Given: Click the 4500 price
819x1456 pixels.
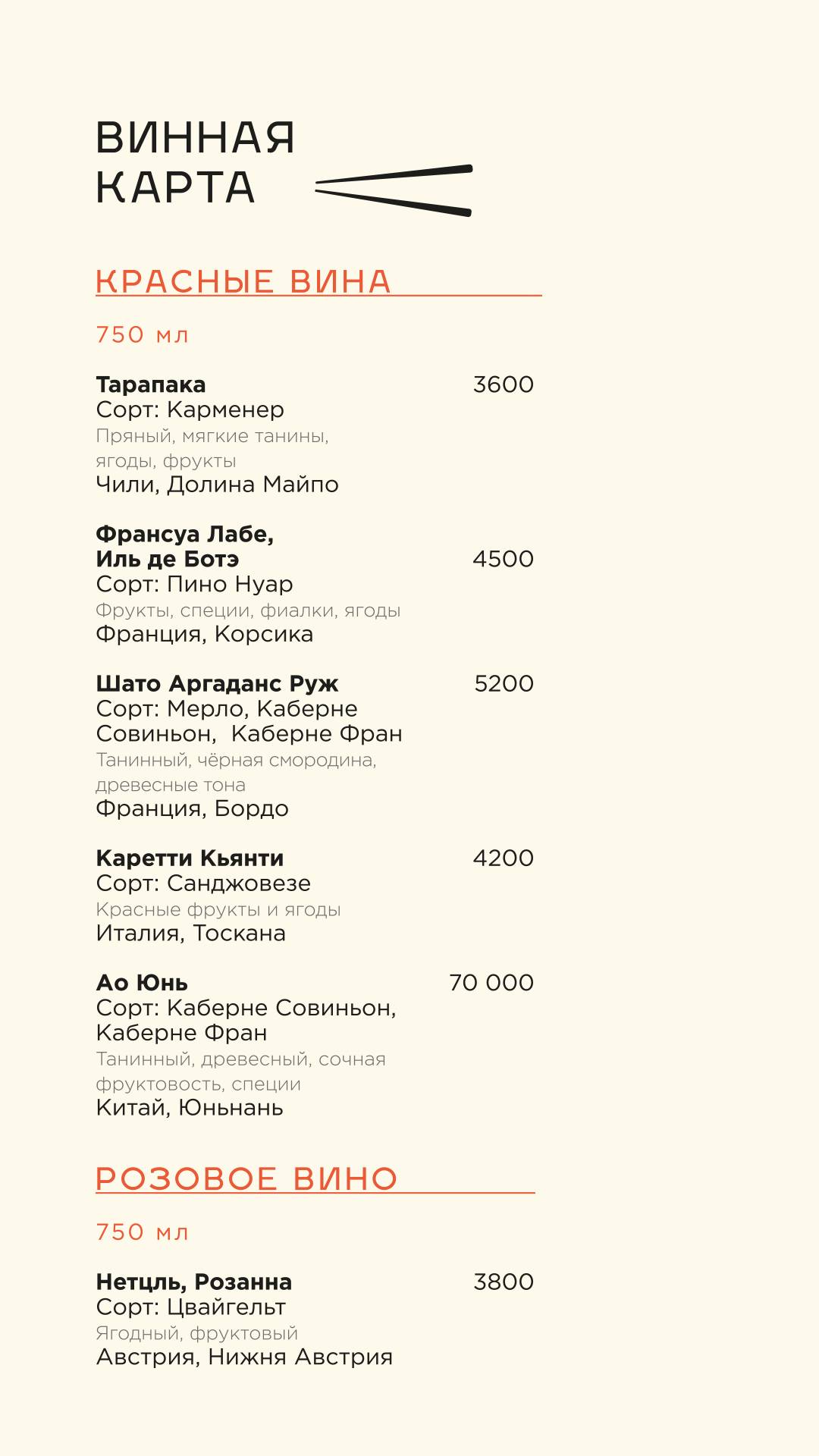Looking at the screenshot, I should [504, 559].
